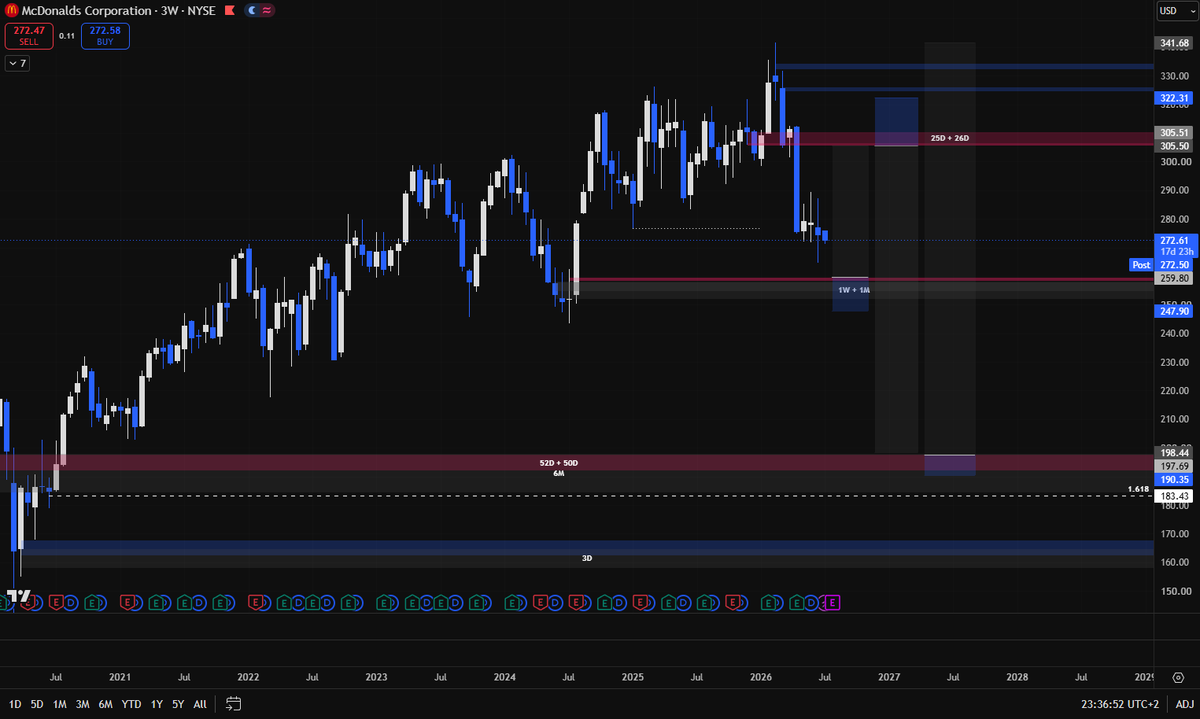Expand the collapsed indicators legend showing 7
1200x719 pixels.
(17, 63)
